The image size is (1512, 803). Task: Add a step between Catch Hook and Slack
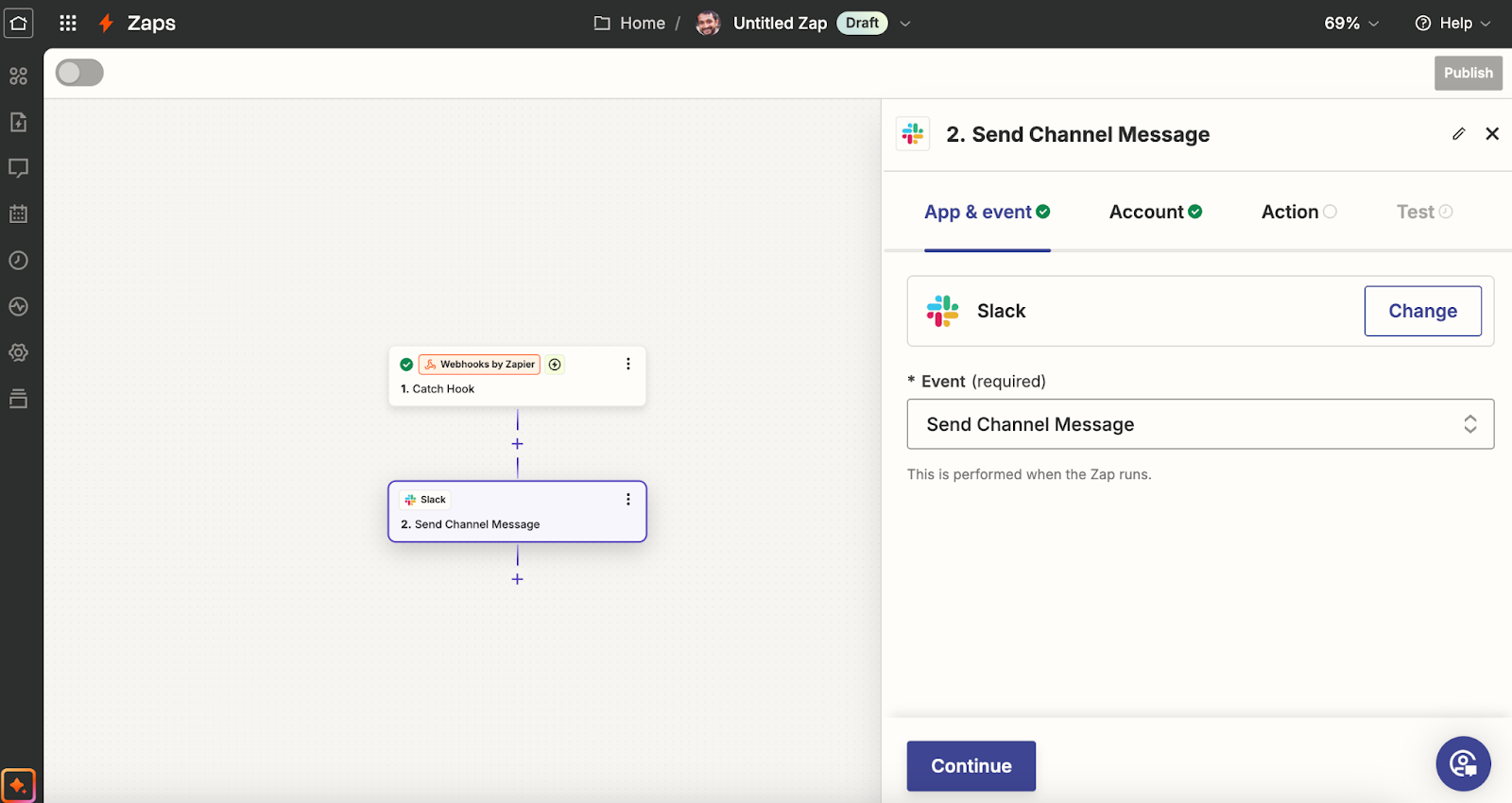pos(517,444)
